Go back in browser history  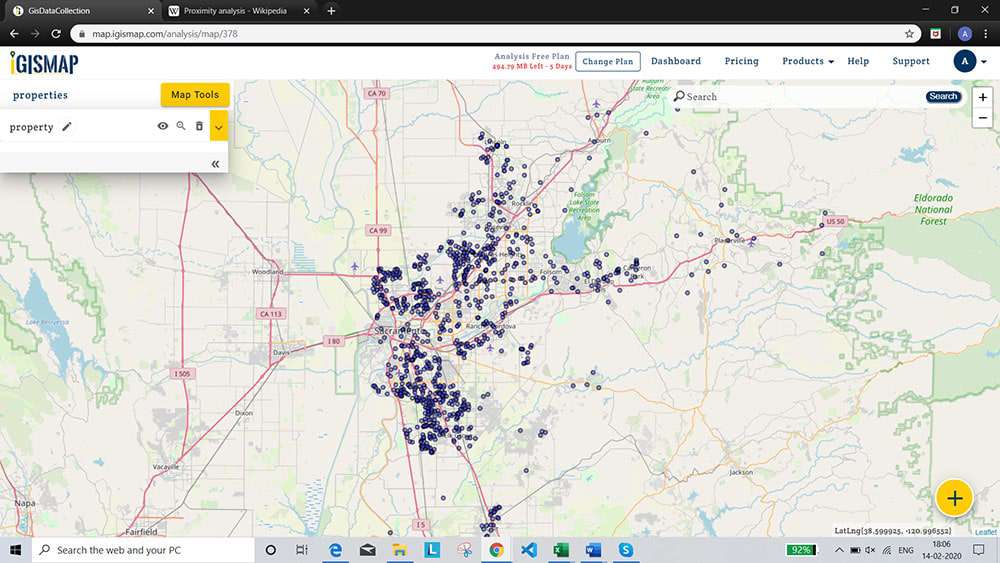click(x=14, y=34)
